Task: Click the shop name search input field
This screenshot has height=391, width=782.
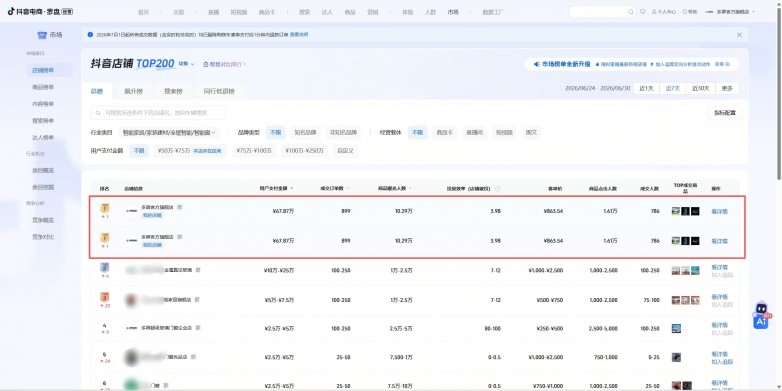Action: [158, 113]
